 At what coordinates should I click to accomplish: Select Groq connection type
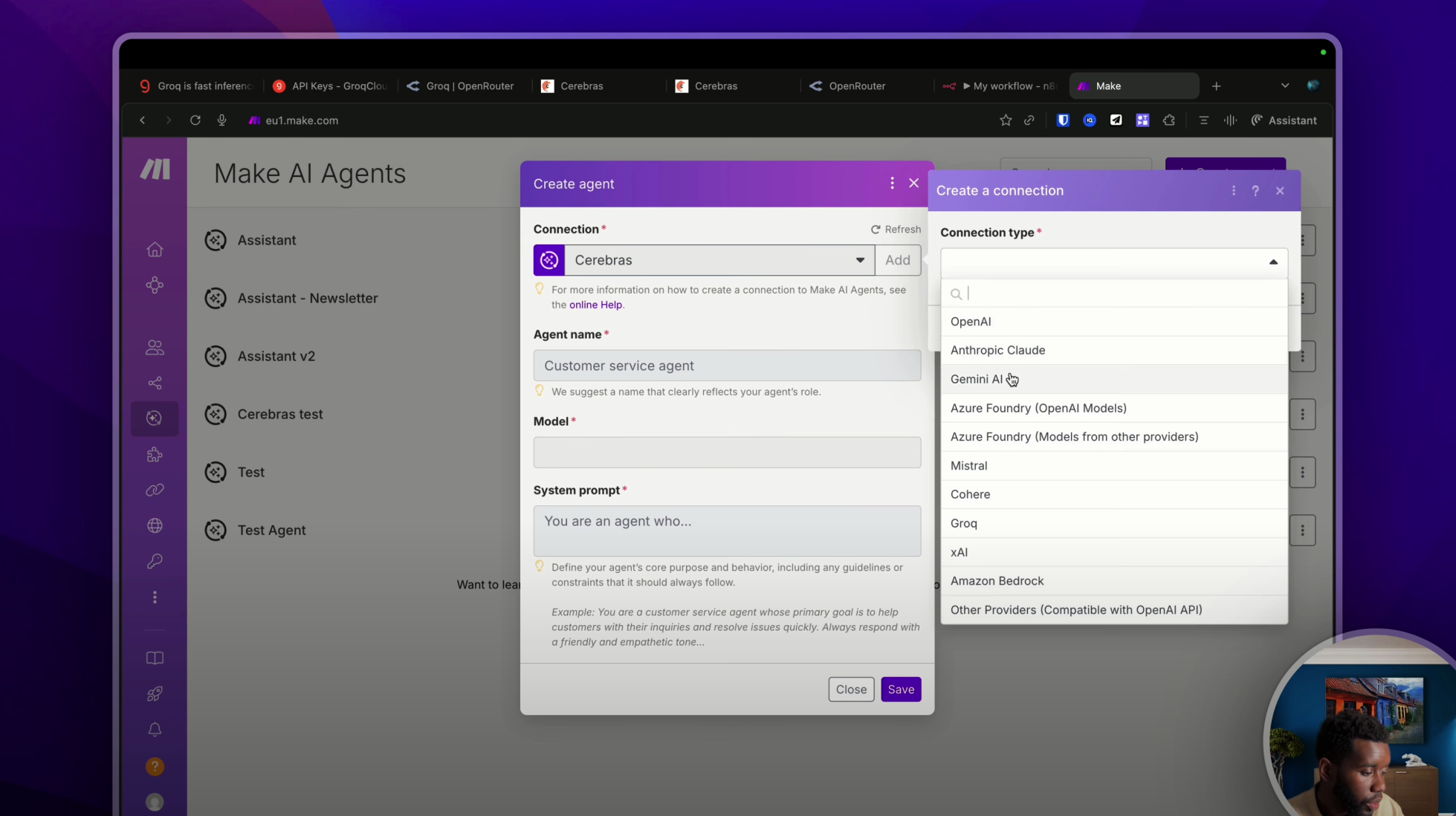tap(1113, 523)
